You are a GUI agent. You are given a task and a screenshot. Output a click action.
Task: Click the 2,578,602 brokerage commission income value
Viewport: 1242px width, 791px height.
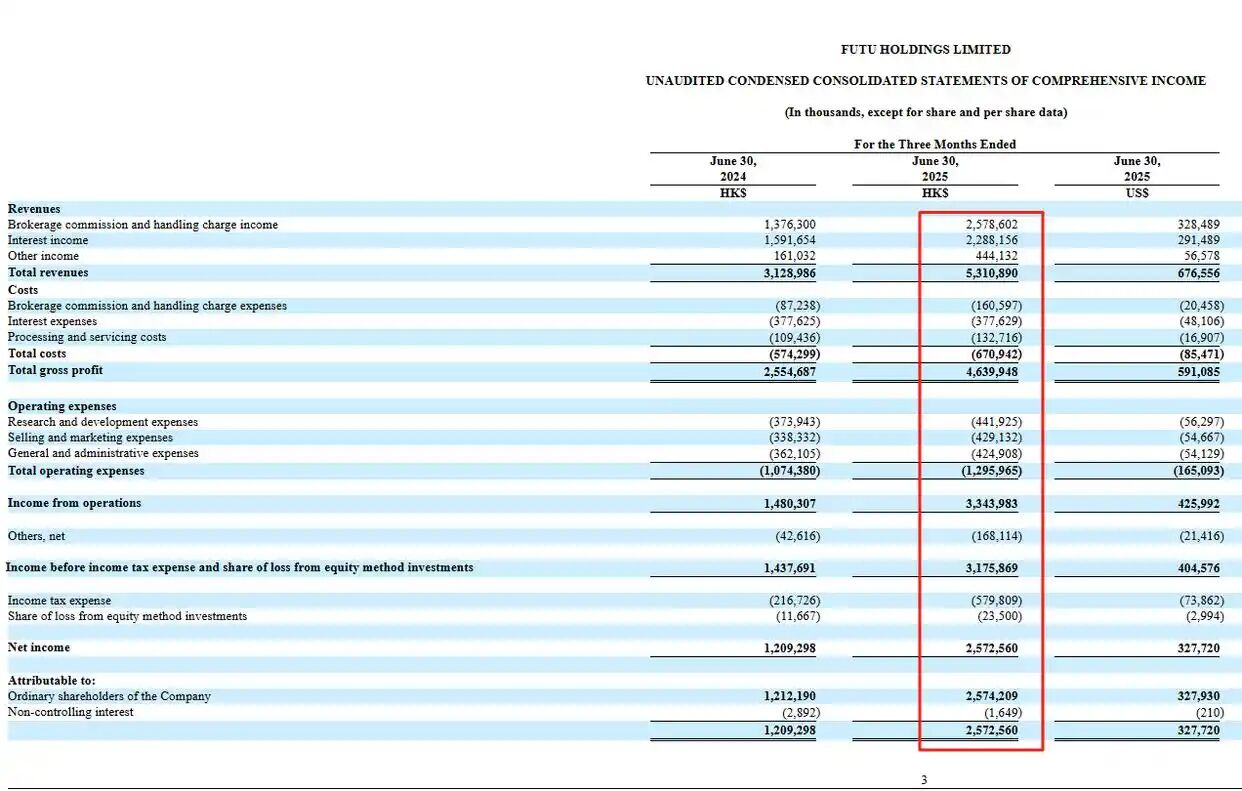(988, 225)
